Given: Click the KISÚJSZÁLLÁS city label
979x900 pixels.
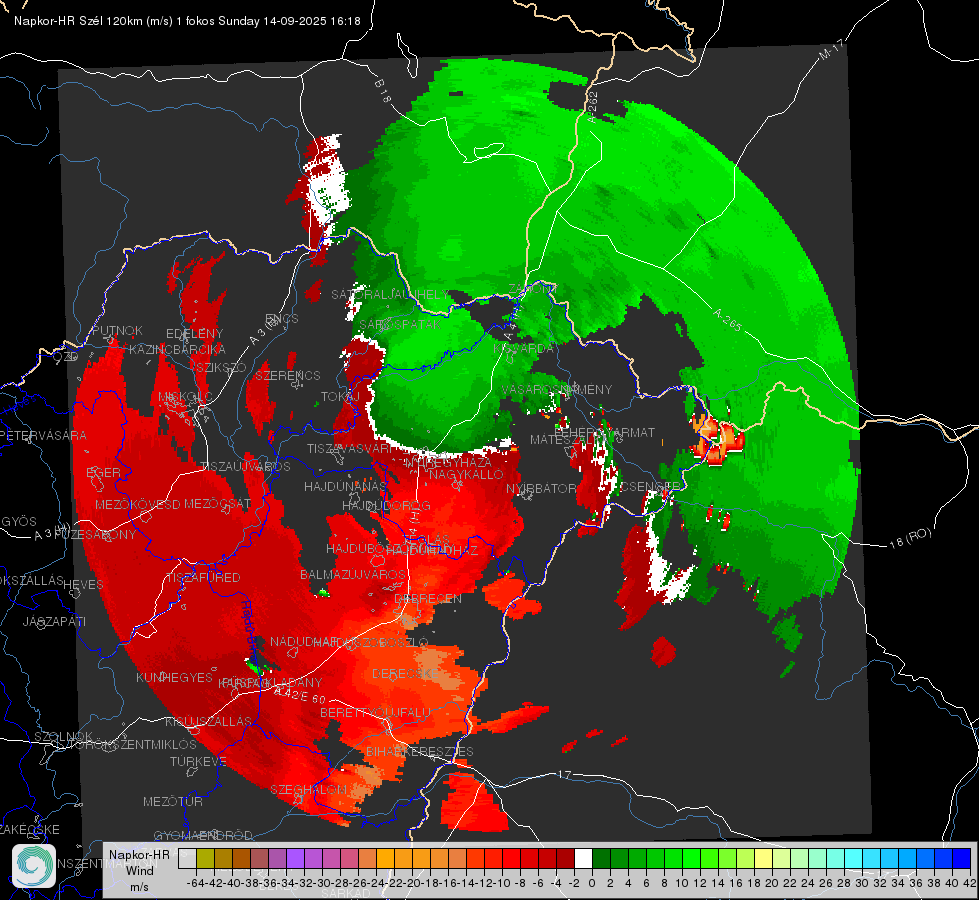Looking at the screenshot, I should 208,721.
